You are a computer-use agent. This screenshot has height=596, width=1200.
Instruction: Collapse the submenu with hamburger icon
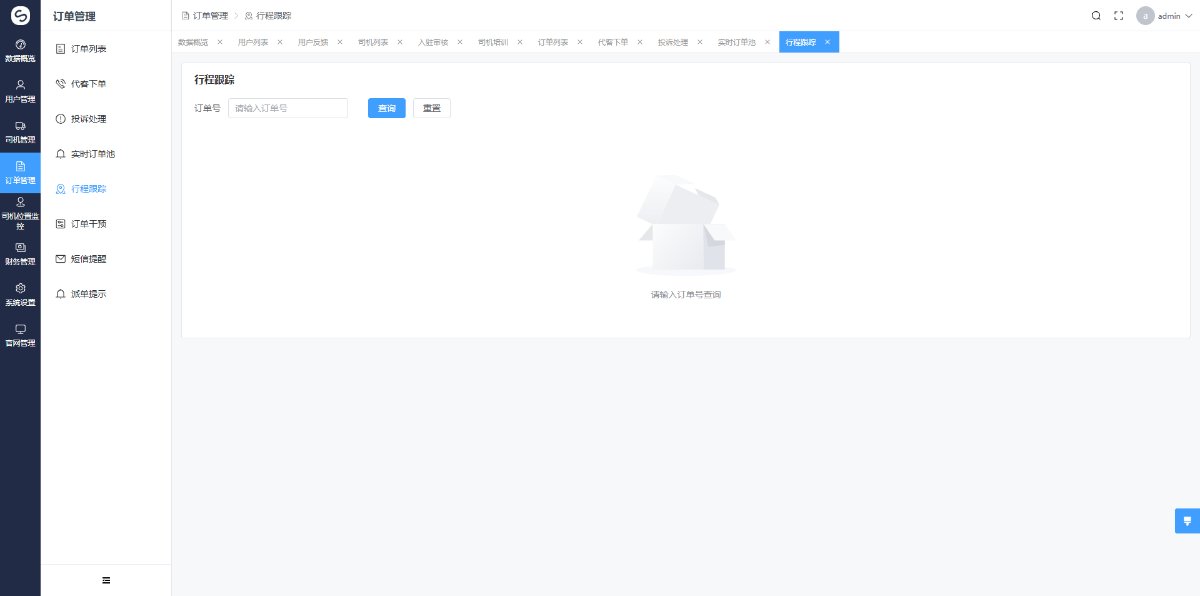(106, 580)
